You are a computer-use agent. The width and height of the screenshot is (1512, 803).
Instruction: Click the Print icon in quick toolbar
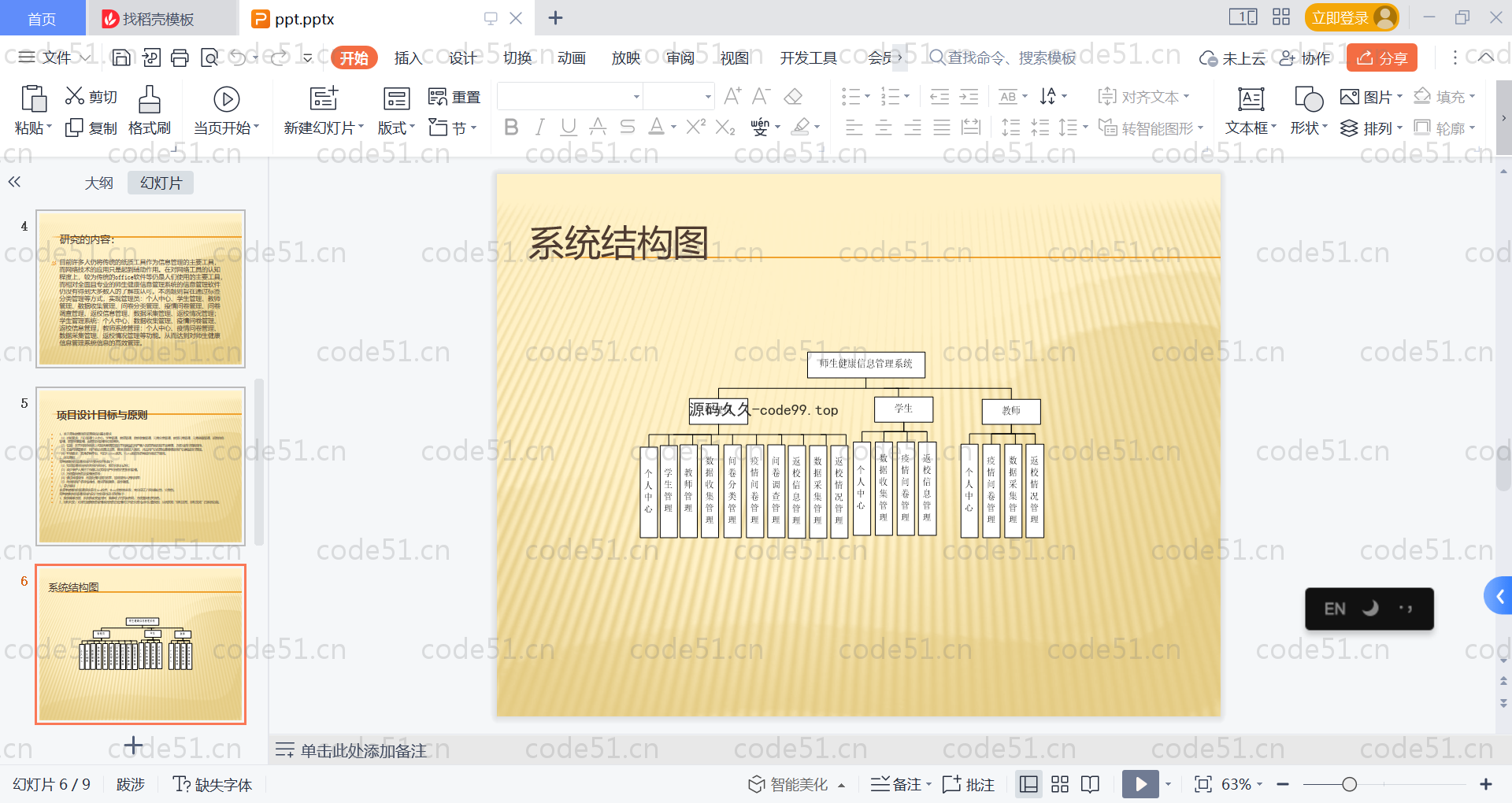tap(180, 57)
